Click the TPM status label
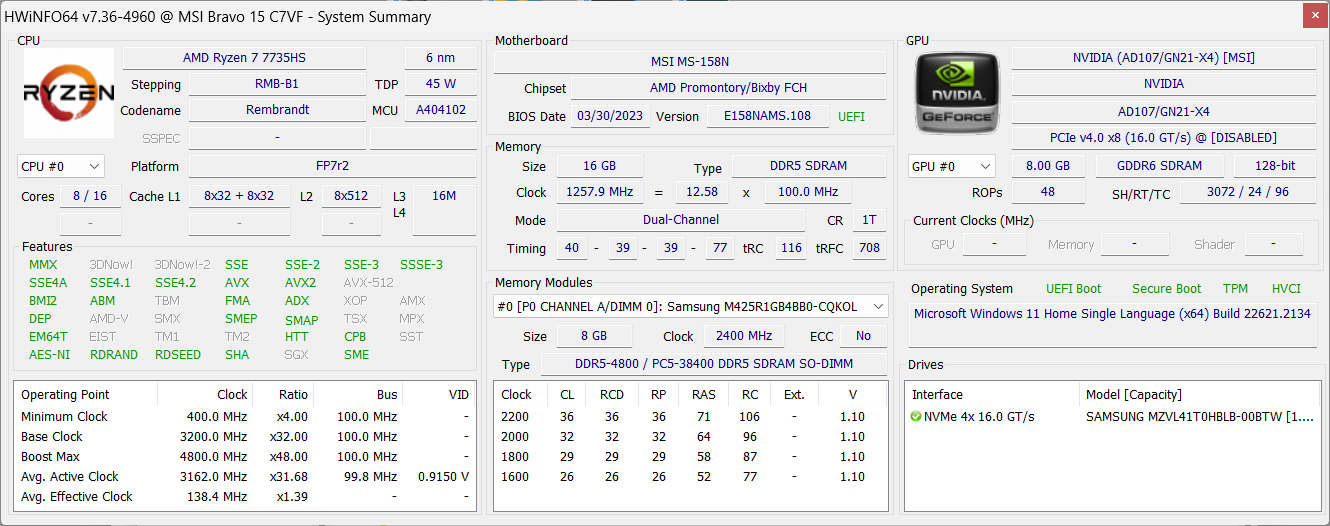This screenshot has height=526, width=1330. click(1236, 289)
